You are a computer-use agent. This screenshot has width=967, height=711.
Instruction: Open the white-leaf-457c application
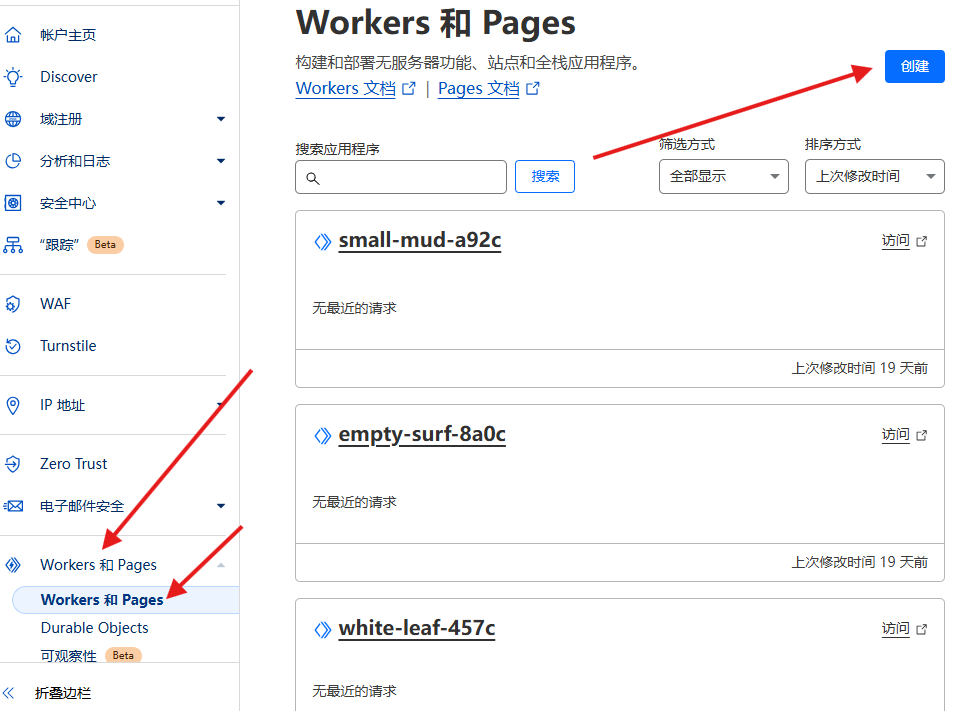(417, 628)
